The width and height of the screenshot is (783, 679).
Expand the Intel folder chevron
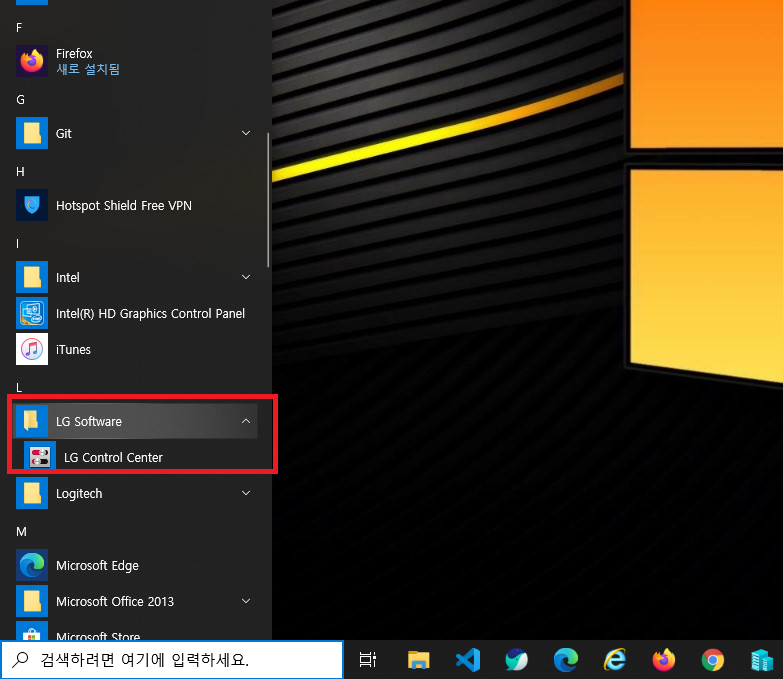246,277
